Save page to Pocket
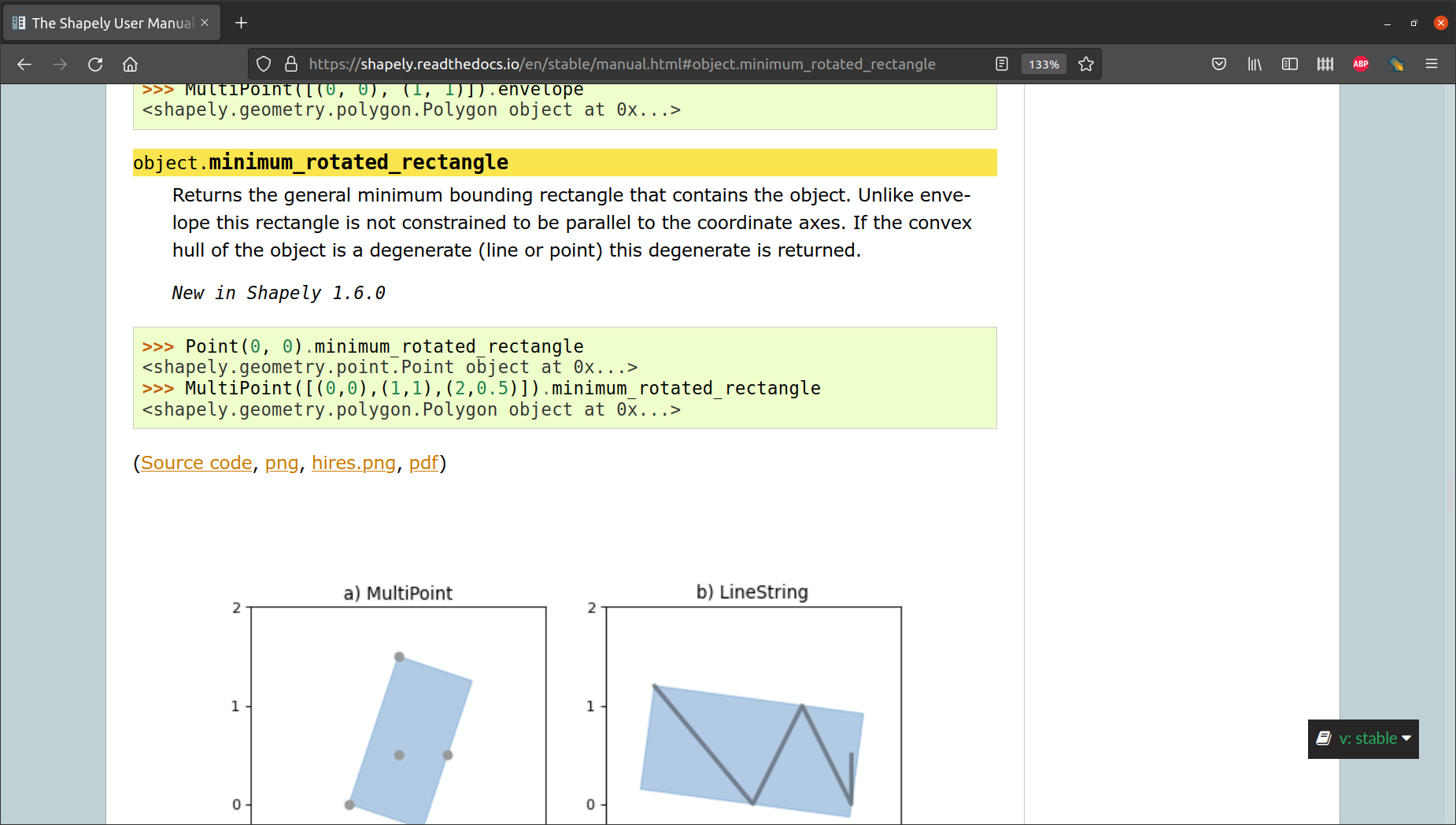 point(1219,65)
